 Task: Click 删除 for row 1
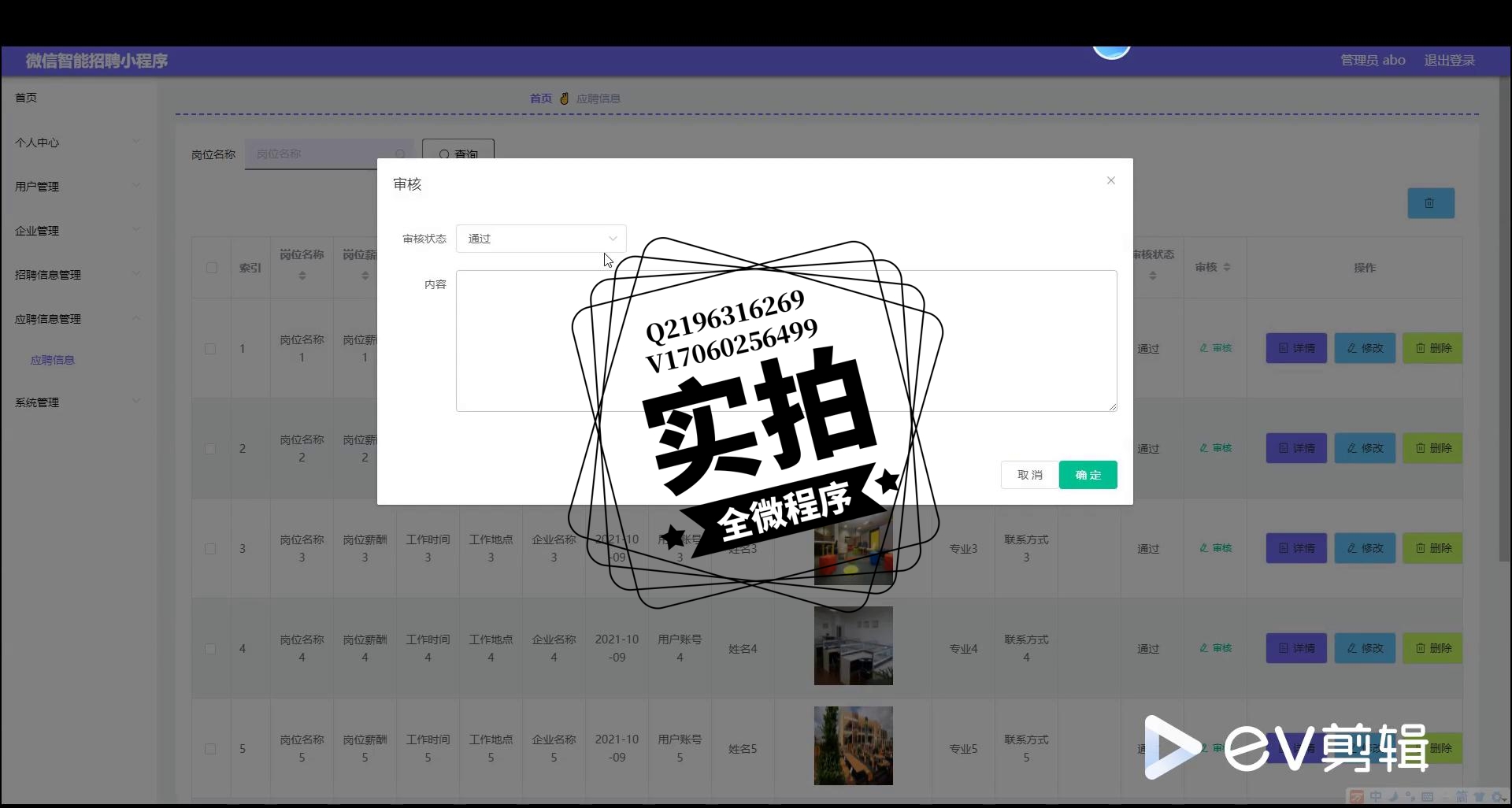tap(1432, 348)
